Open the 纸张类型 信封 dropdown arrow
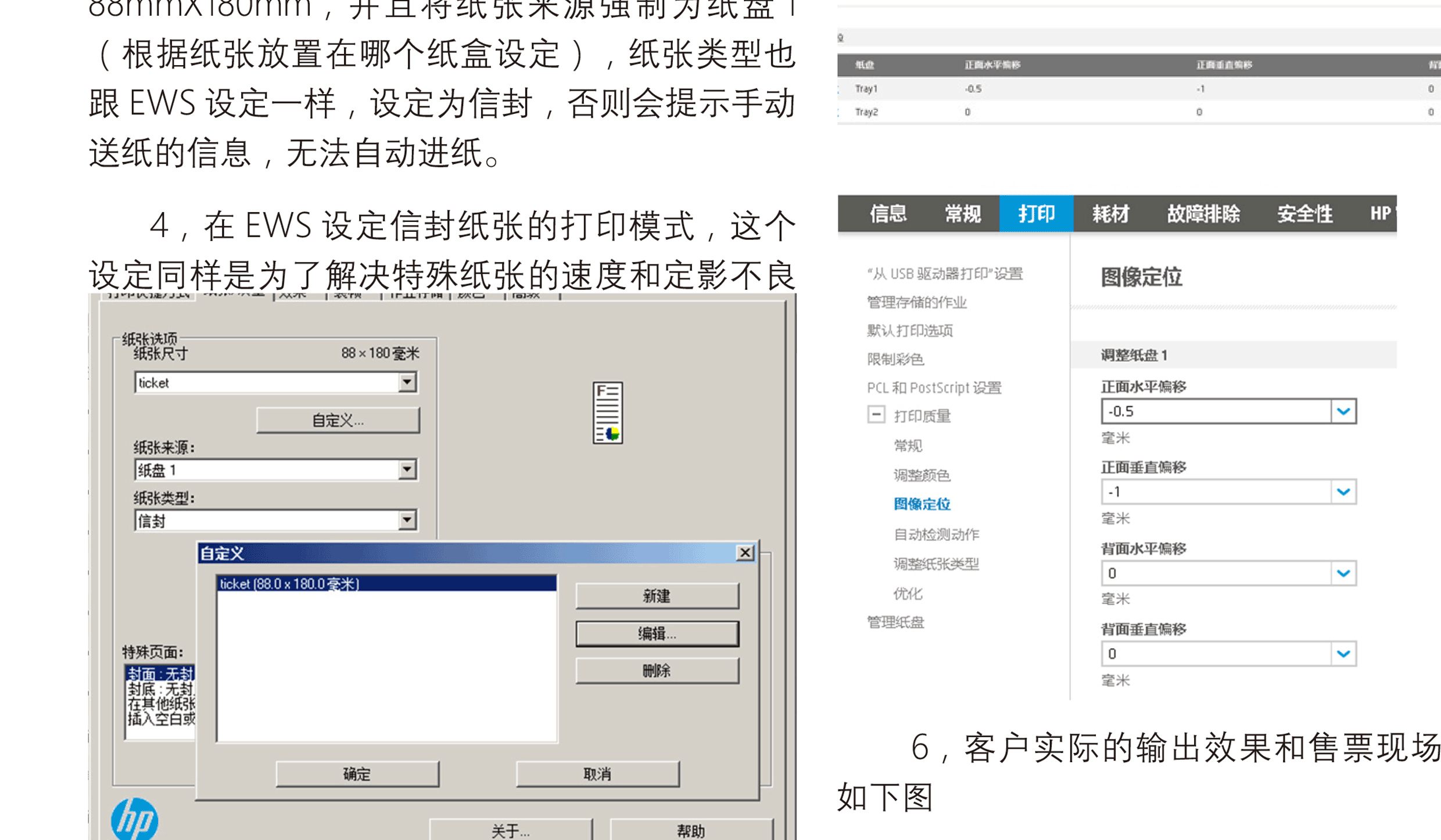Image resolution: width=1441 pixels, height=840 pixels. pos(407,520)
